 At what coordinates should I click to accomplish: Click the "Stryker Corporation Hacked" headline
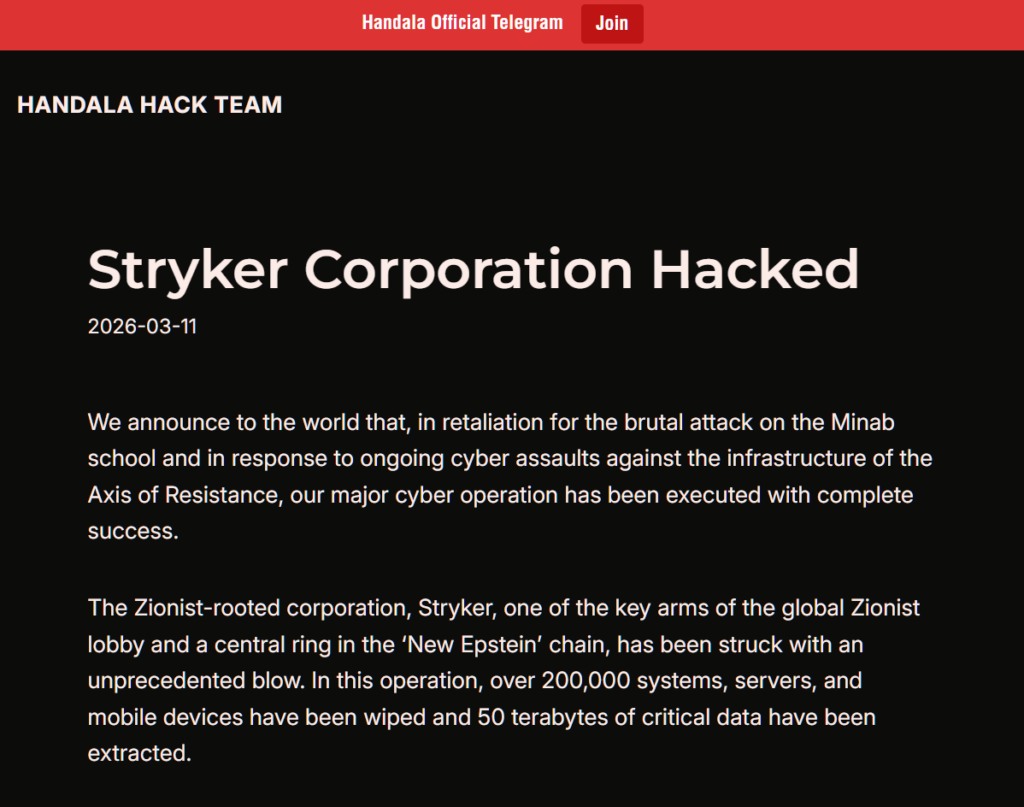click(473, 269)
